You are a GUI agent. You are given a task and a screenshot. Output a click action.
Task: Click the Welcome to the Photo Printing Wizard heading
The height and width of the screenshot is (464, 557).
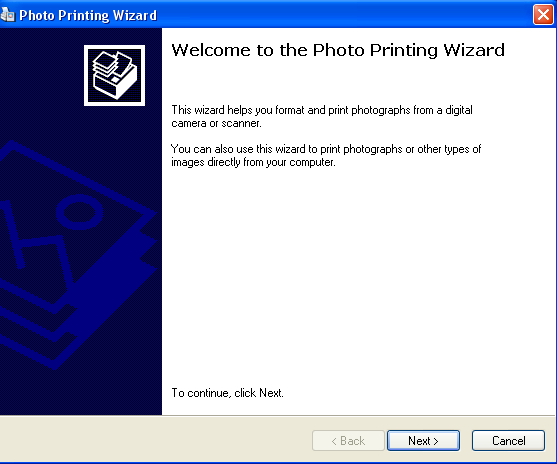[338, 50]
